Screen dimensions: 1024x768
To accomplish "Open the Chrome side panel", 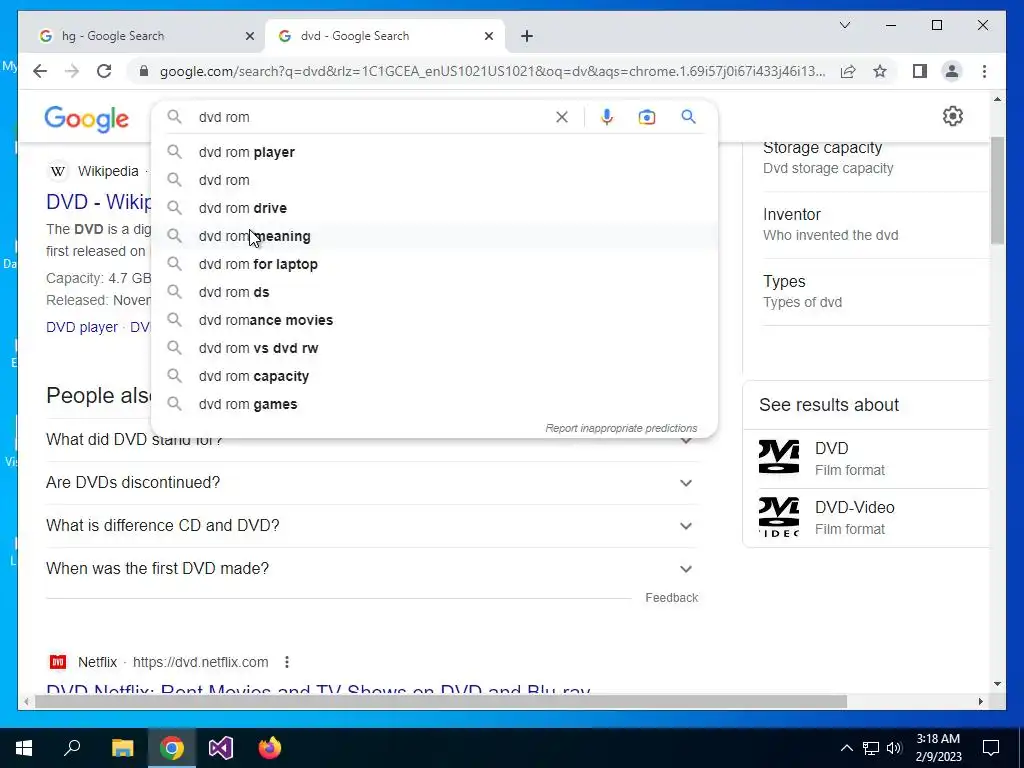I will point(920,71).
